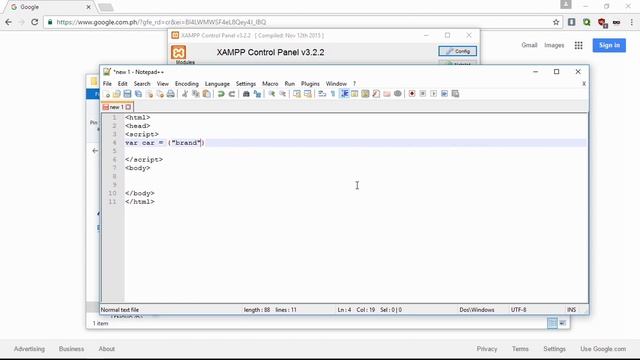
Task: Open the View menu in Notepad++
Action: tap(162, 84)
